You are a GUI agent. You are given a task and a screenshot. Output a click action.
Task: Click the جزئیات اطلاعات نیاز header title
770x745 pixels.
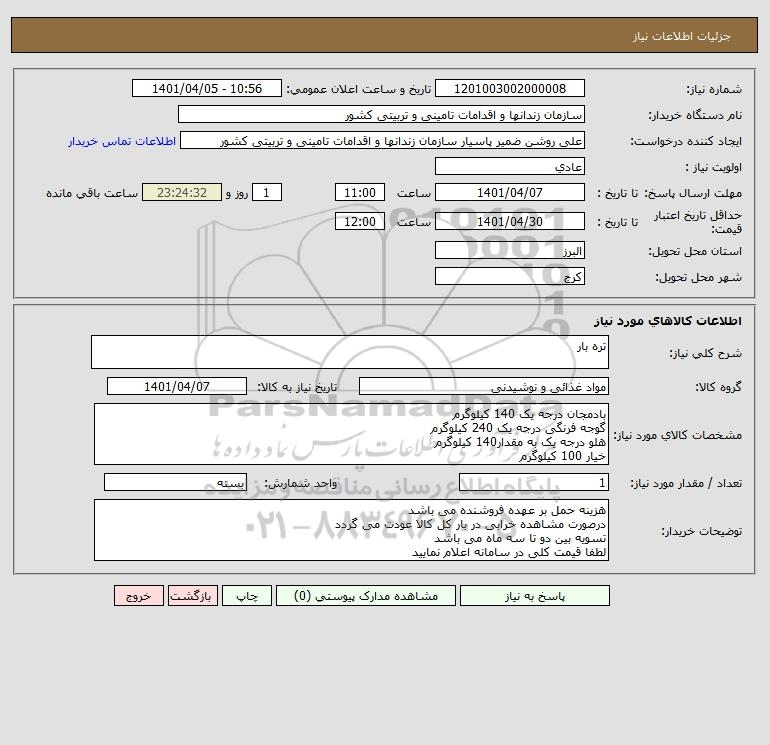click(682, 36)
